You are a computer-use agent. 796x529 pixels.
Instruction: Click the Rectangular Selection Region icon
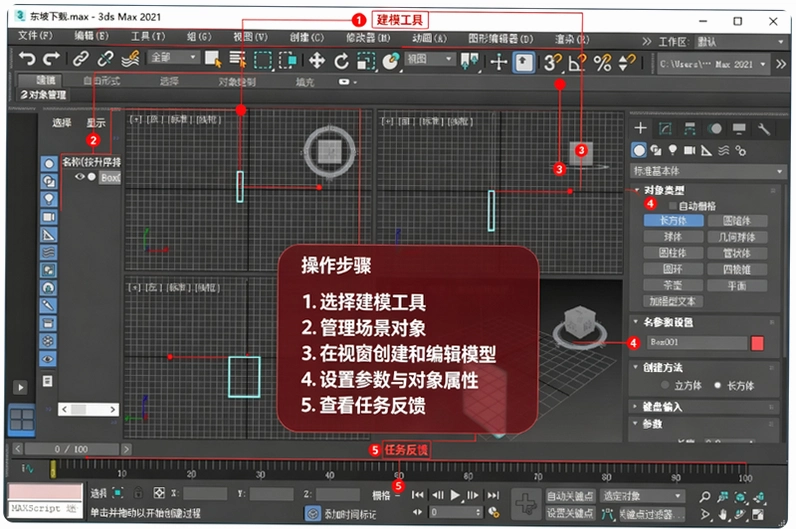tap(263, 60)
